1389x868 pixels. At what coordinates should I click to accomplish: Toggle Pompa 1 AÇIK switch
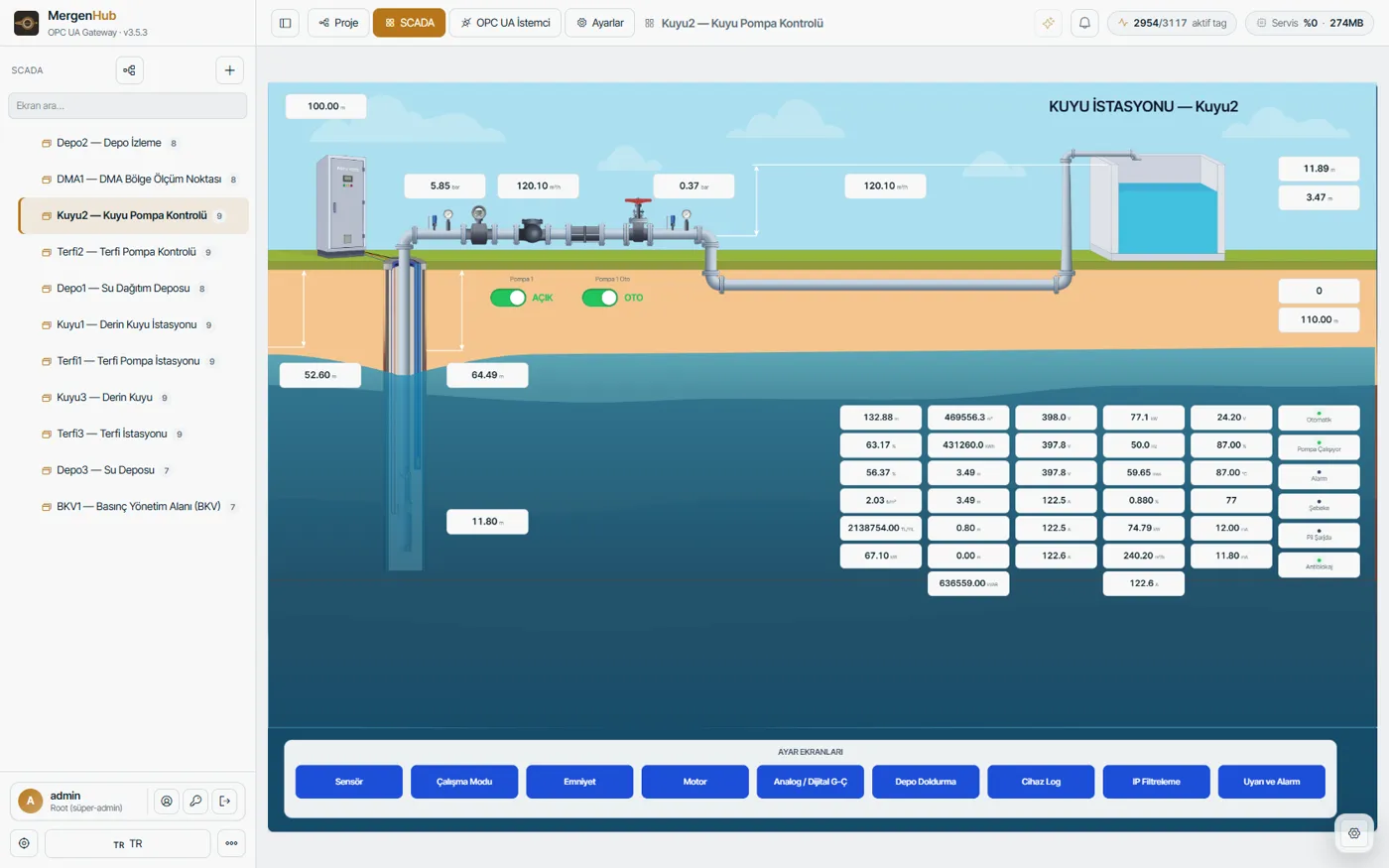(x=508, y=298)
